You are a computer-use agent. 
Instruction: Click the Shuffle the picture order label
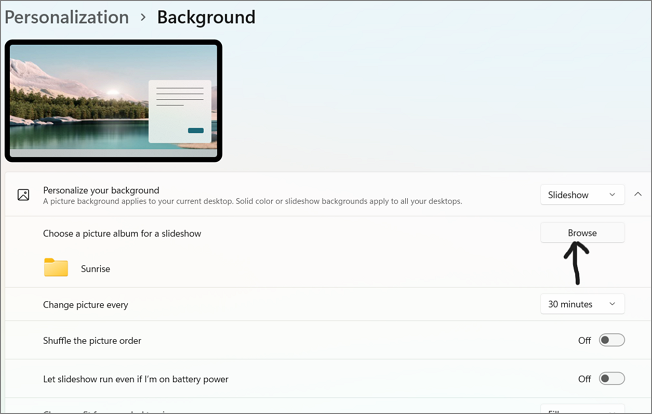point(92,340)
